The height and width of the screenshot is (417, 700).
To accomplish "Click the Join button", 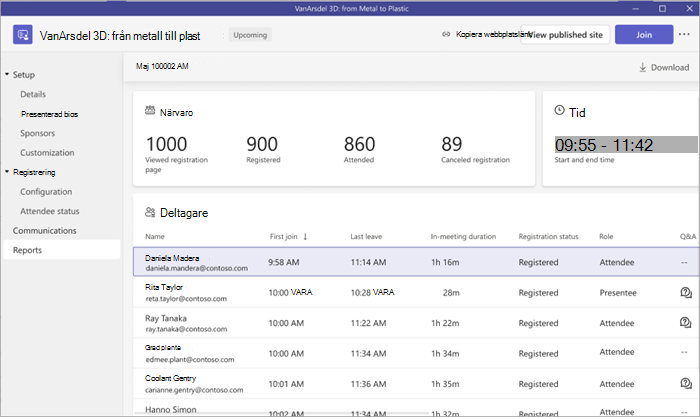I will point(644,34).
